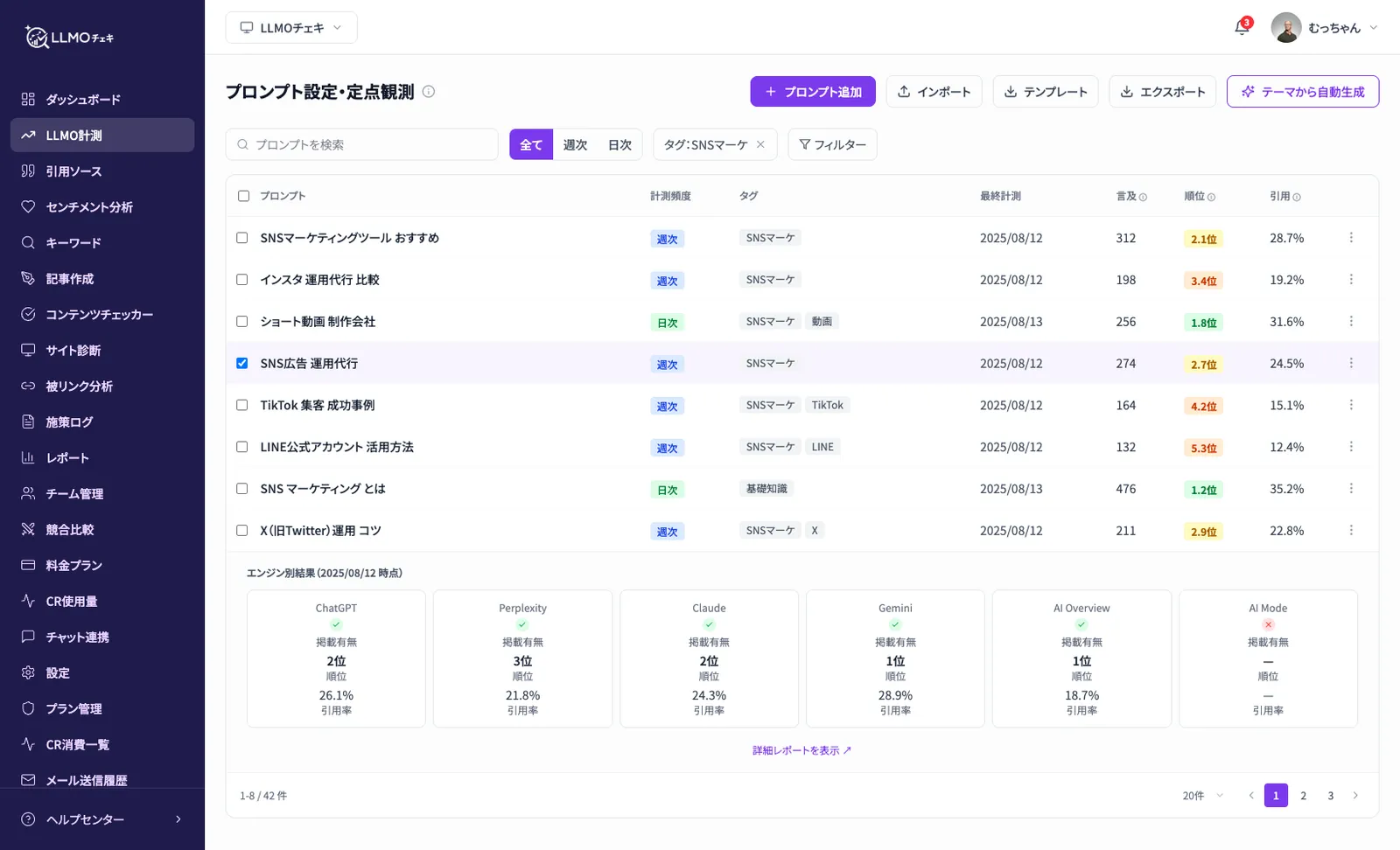Open the notification bell icon

[1241, 28]
